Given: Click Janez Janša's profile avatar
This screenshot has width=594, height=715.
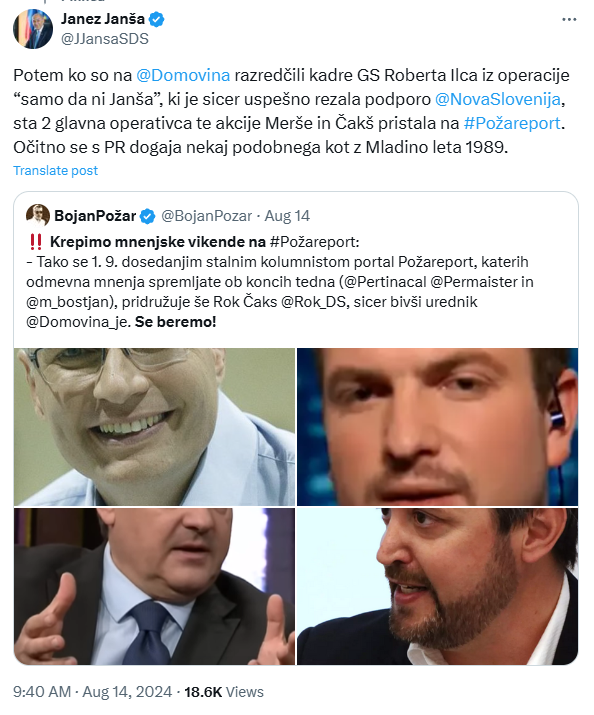Looking at the screenshot, I should point(33,29).
